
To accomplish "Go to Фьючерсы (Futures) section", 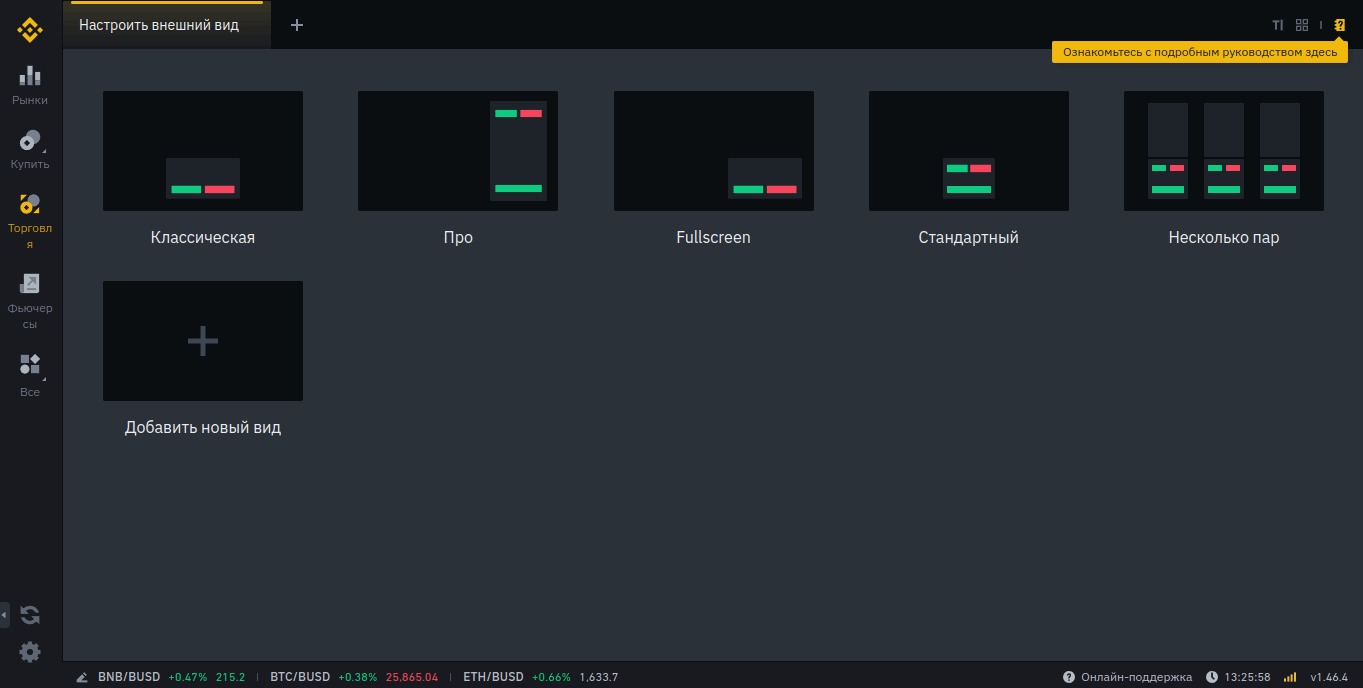I will coord(30,300).
